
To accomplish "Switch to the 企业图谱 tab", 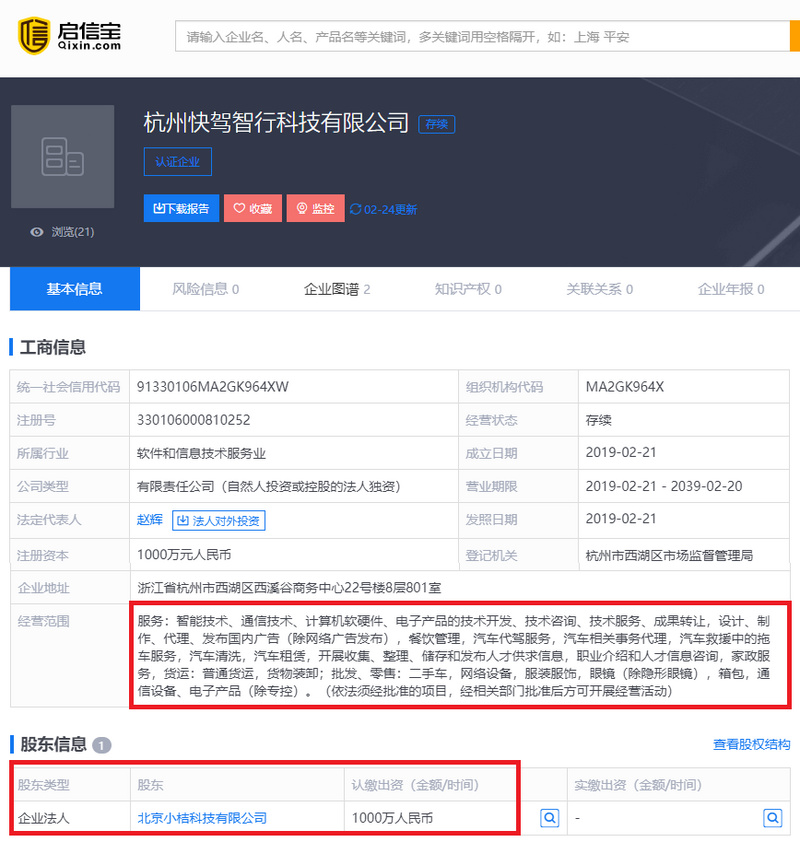I will (x=337, y=289).
